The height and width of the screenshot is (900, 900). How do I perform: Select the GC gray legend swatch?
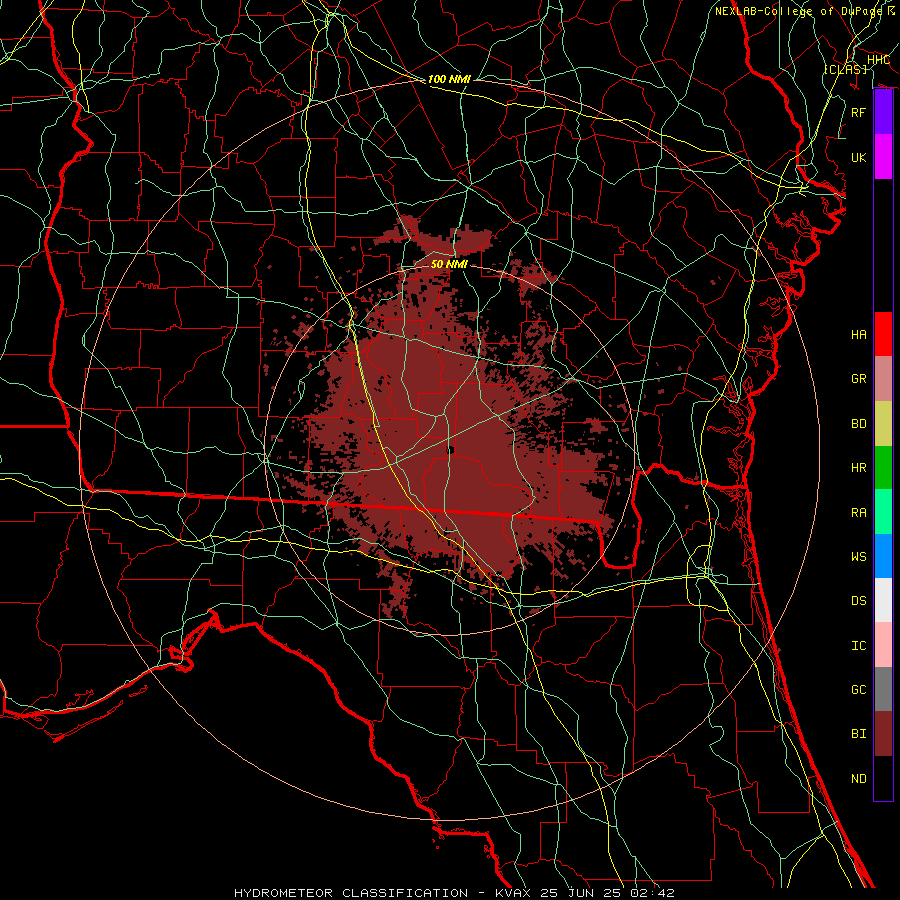click(883, 689)
